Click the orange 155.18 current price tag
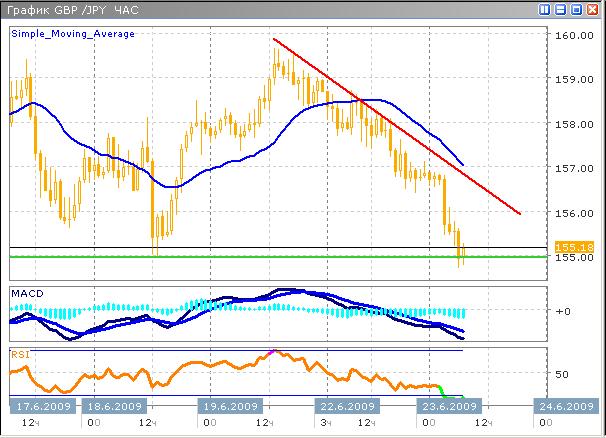 567,246
